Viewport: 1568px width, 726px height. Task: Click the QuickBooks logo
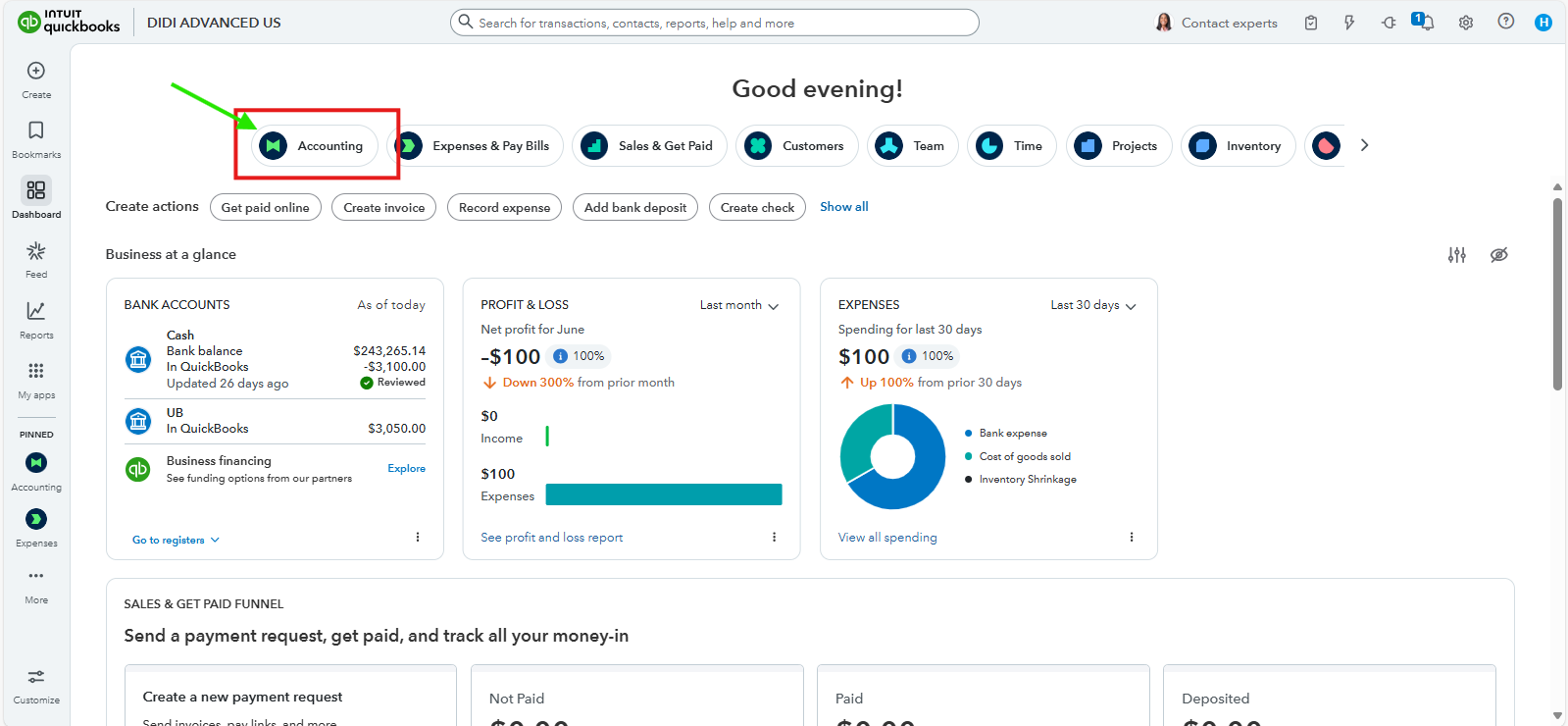point(69,22)
